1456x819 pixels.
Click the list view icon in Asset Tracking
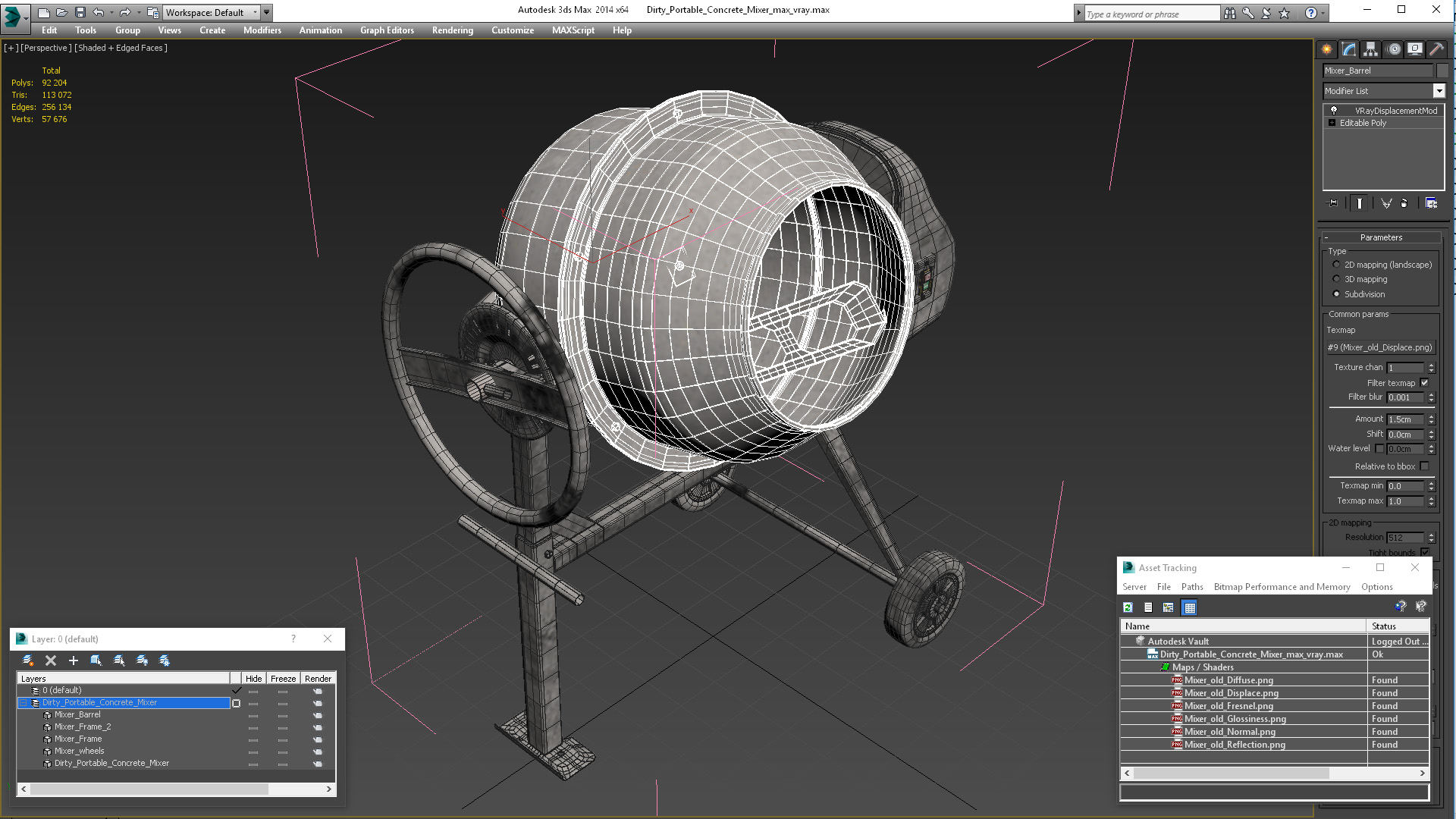click(x=1148, y=607)
